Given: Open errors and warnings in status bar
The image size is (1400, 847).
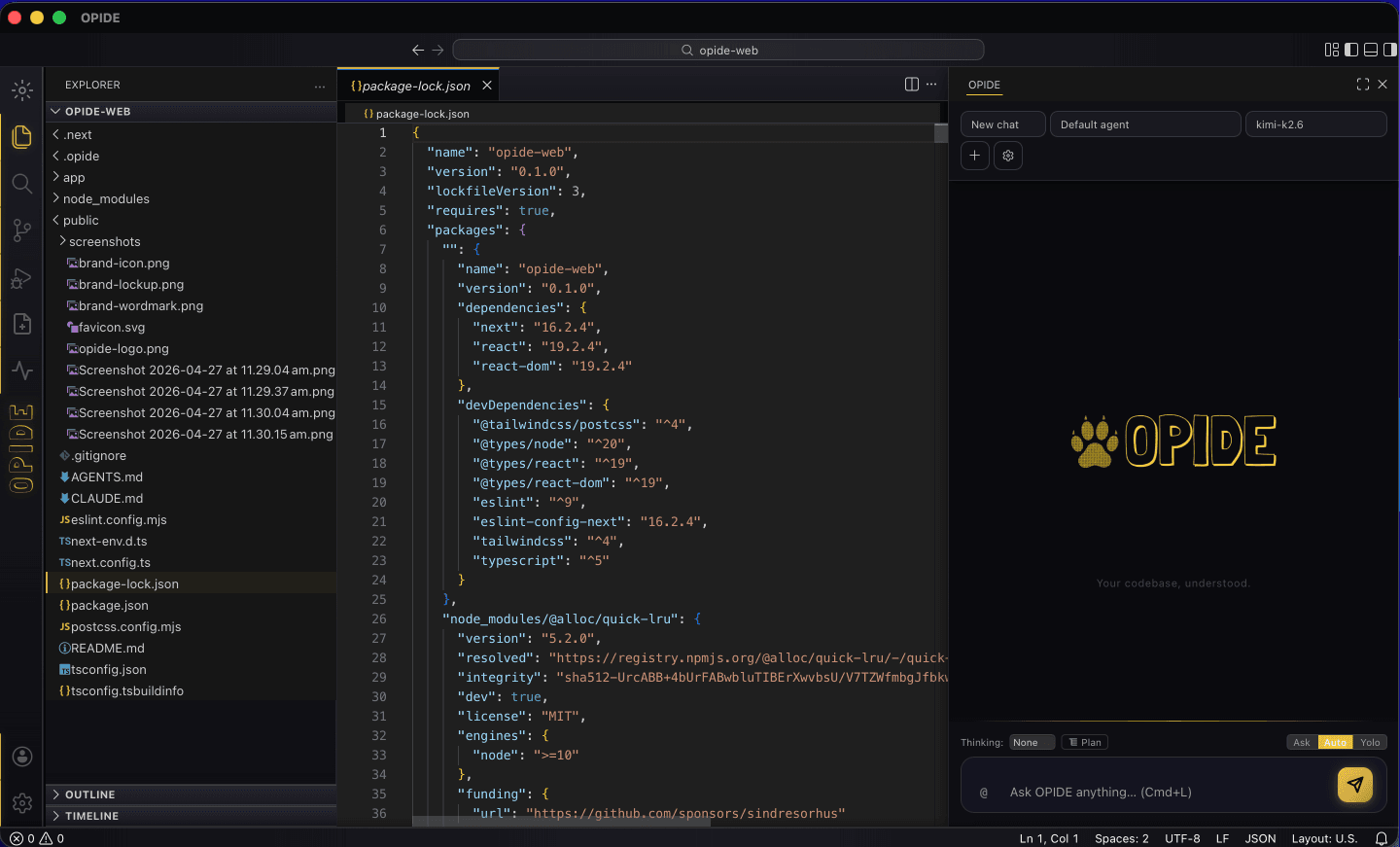Looking at the screenshot, I should [37, 838].
